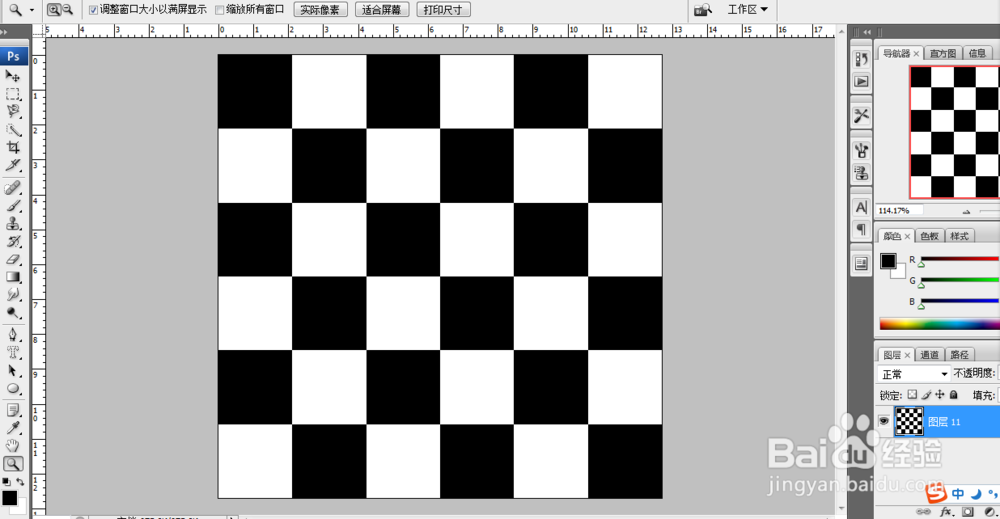The height and width of the screenshot is (519, 1000).
Task: Click the Photoshop Ps logo
Action: [13, 56]
